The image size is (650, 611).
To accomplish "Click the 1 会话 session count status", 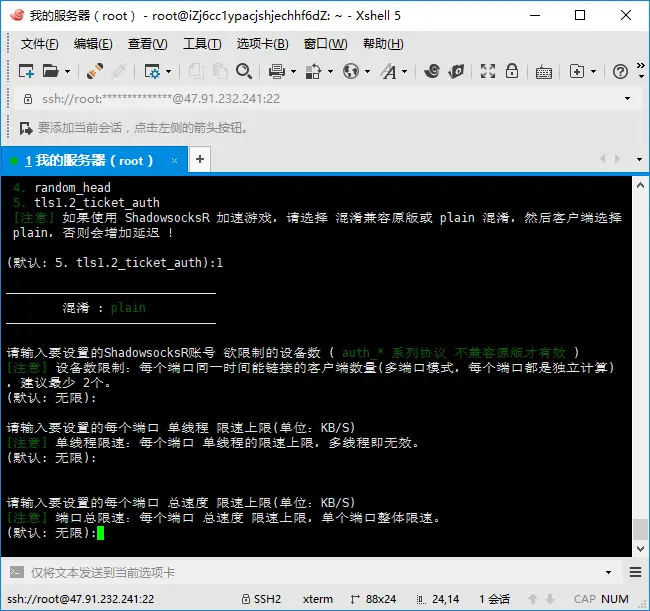I will click(495, 599).
